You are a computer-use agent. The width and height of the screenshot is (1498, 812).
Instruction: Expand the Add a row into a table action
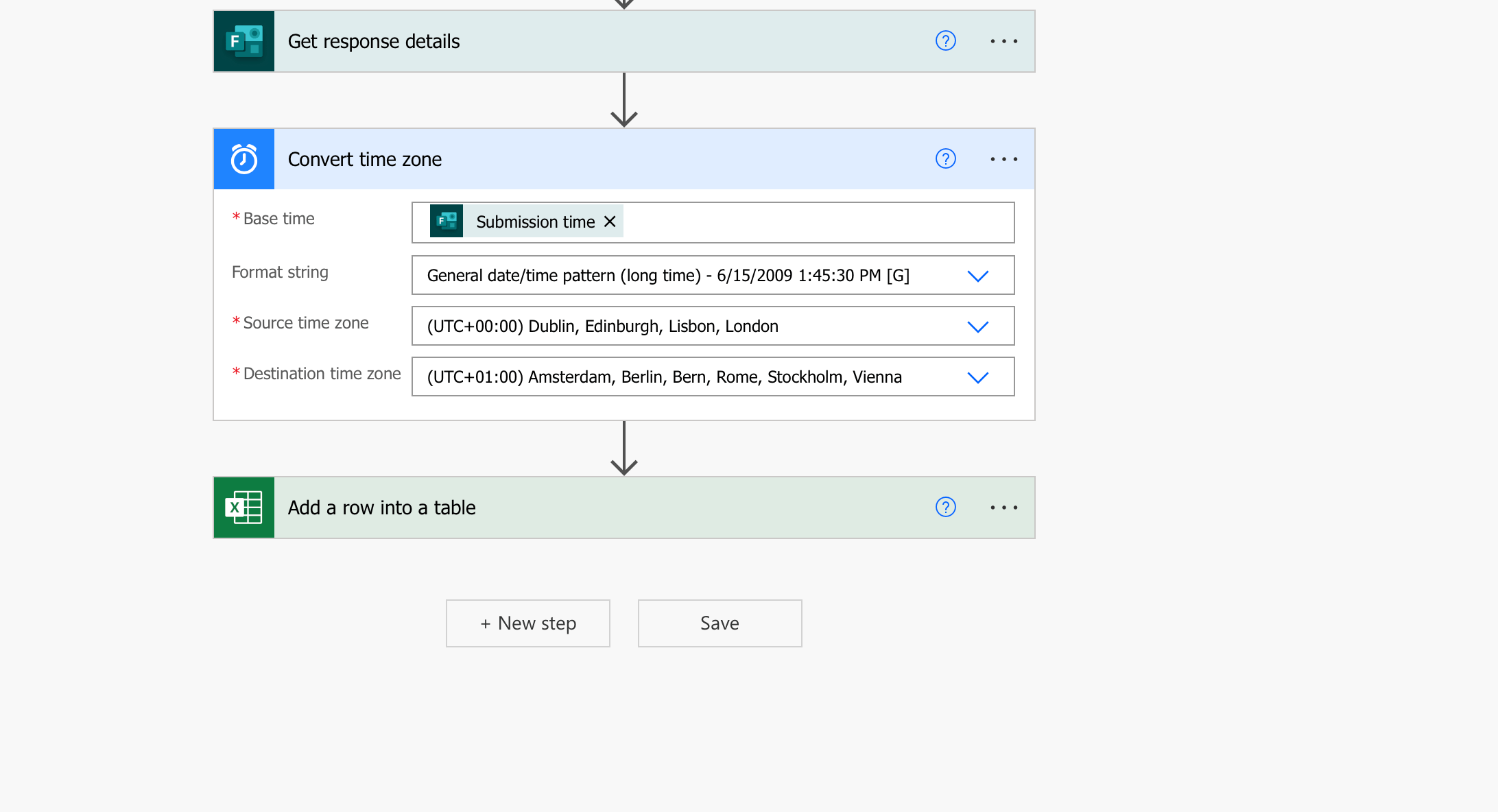coord(583,508)
